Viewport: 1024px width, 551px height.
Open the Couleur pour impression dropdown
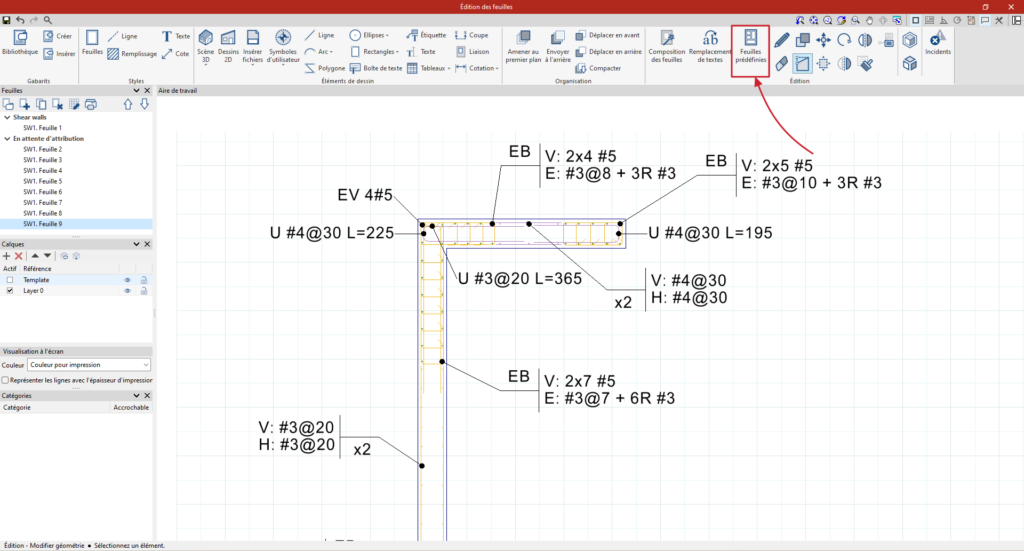coord(89,365)
